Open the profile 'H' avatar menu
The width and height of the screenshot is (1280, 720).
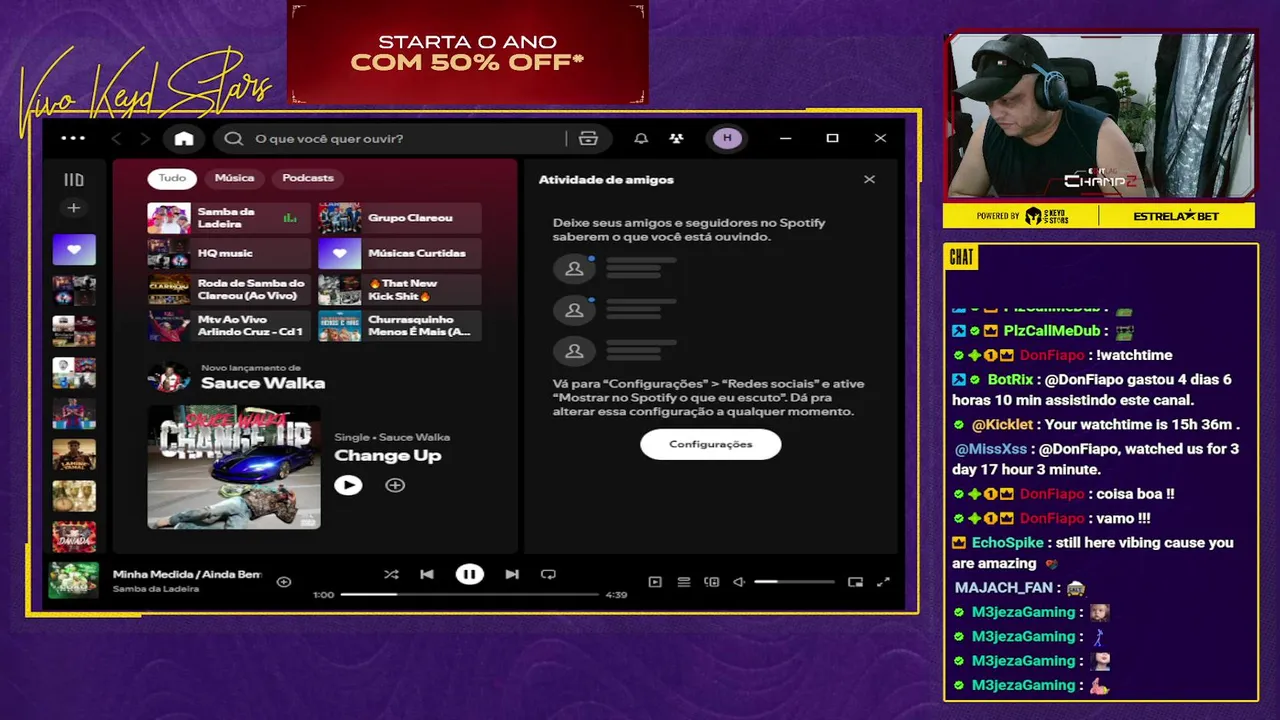coord(727,138)
